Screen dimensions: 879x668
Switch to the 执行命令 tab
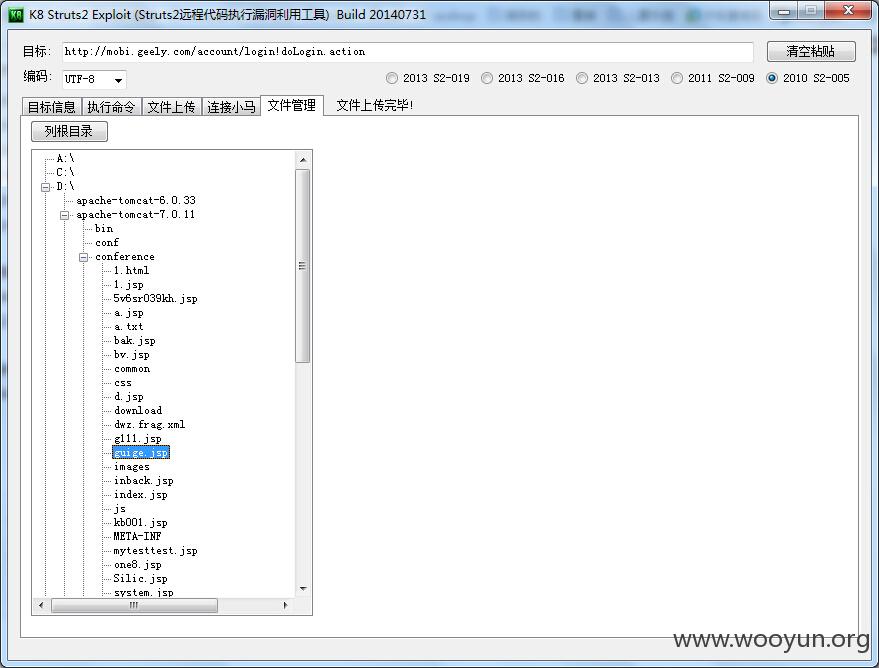(x=111, y=106)
